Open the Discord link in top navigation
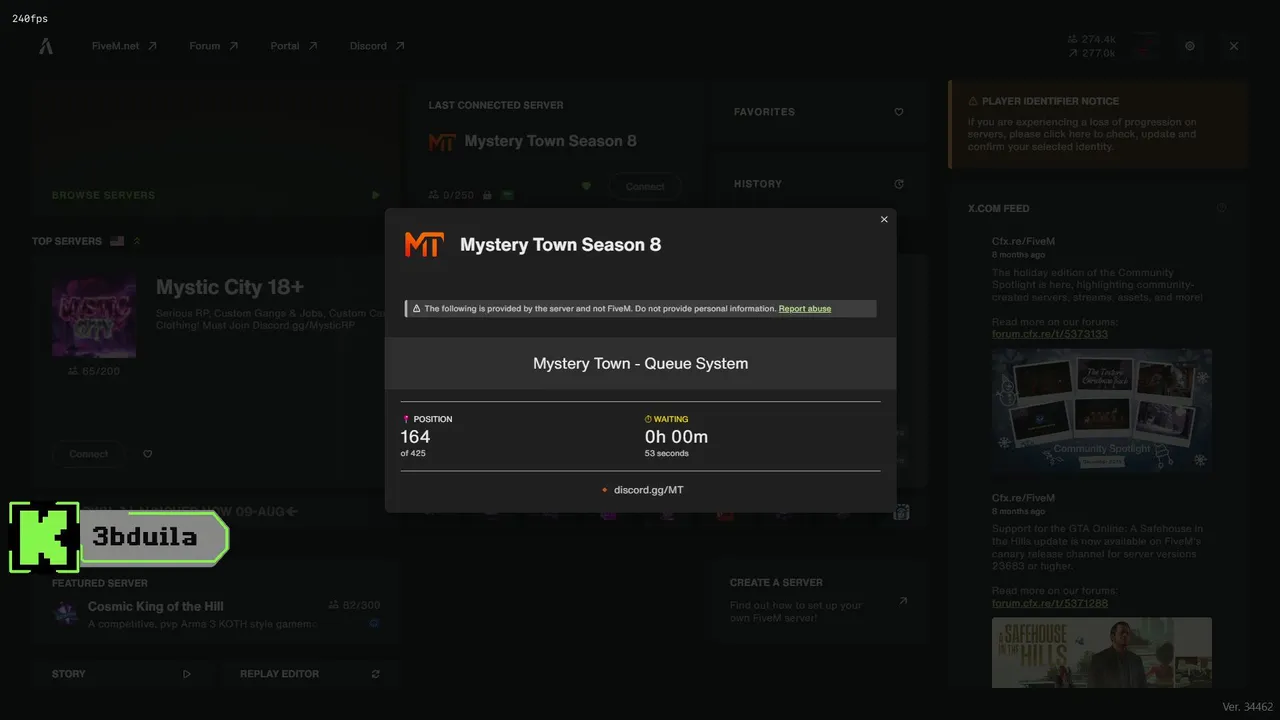The height and width of the screenshot is (720, 1280). [377, 46]
